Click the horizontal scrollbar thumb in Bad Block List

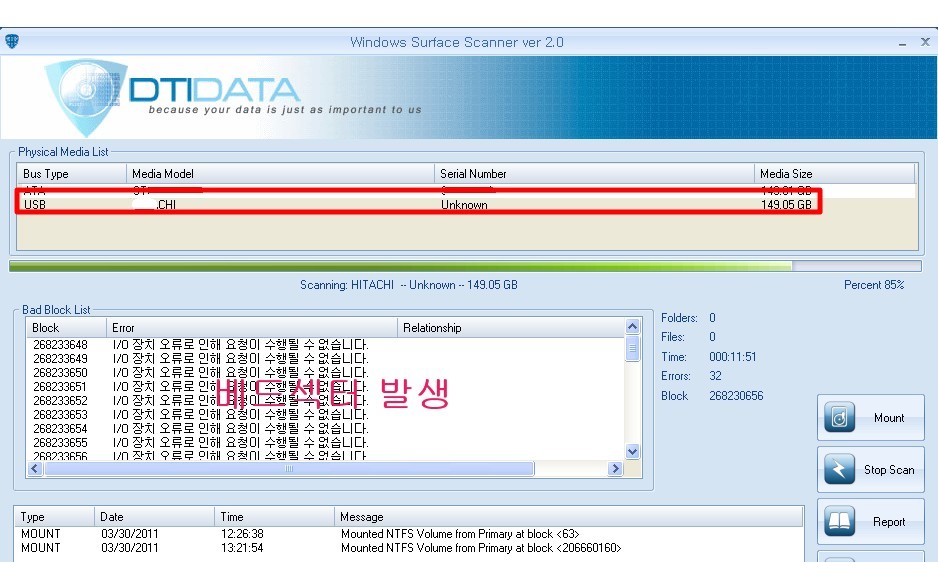pos(290,469)
